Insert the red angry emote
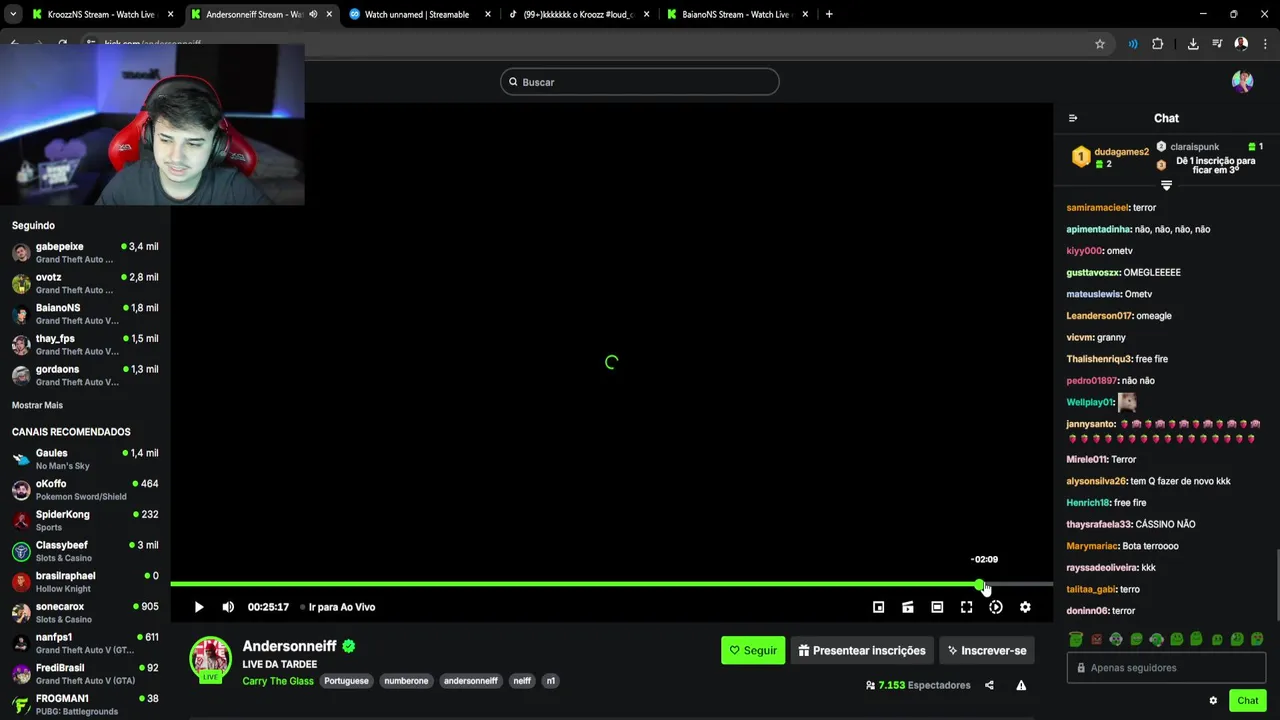This screenshot has height=720, width=1280. [x=1096, y=639]
